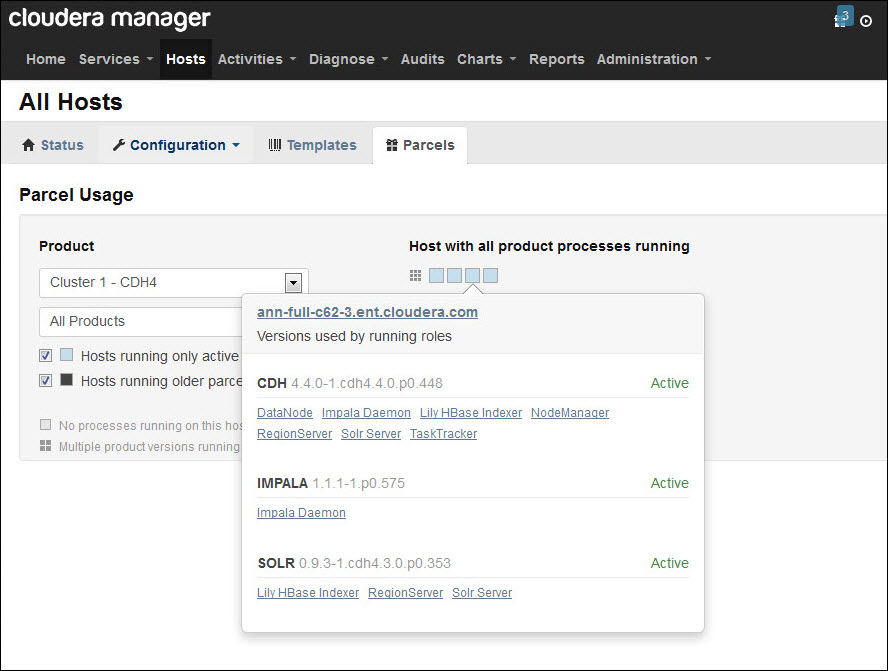Click the fourth light blue host square
888x671 pixels.
pyautogui.click(x=490, y=276)
